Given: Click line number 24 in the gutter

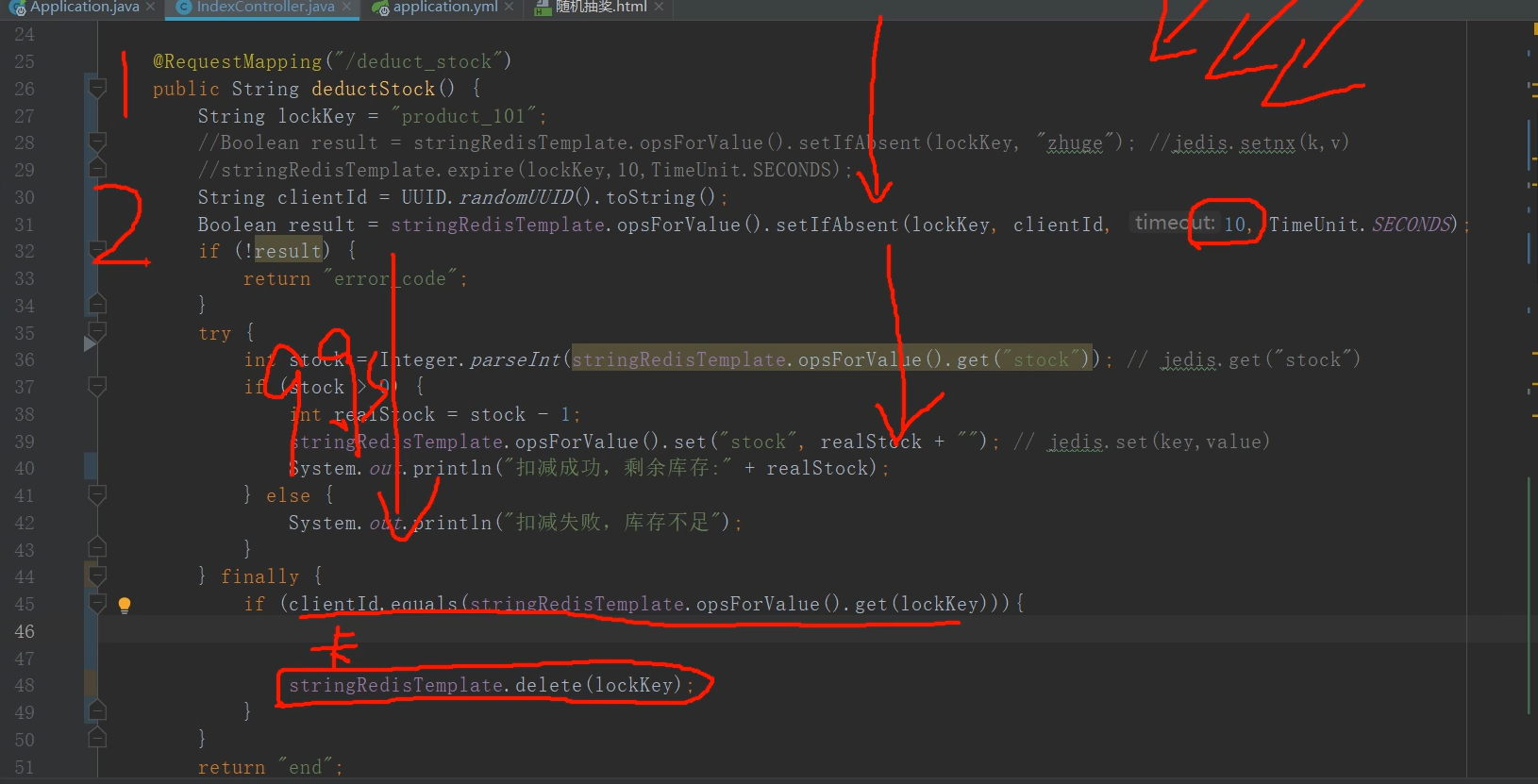Looking at the screenshot, I should (x=25, y=34).
